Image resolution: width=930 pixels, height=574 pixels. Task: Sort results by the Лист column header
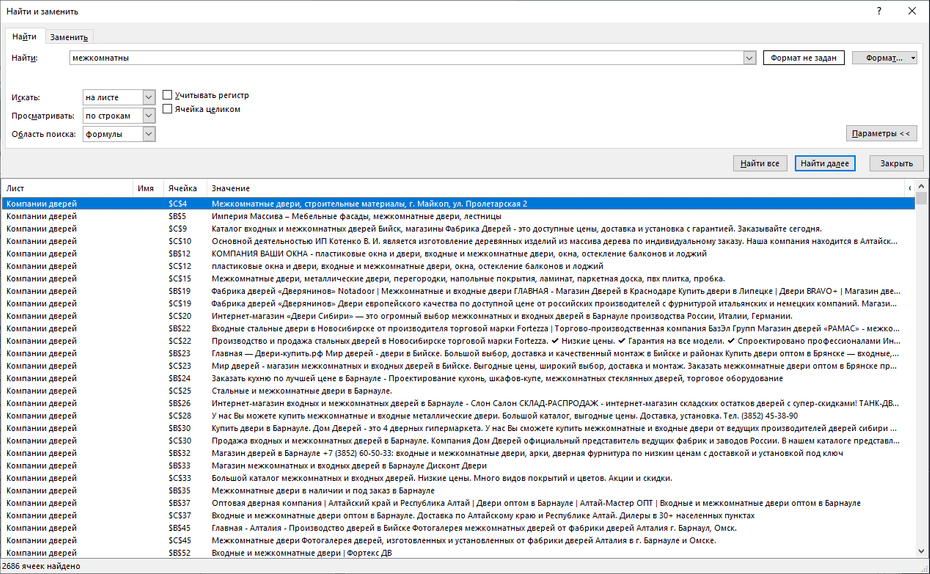[67, 188]
